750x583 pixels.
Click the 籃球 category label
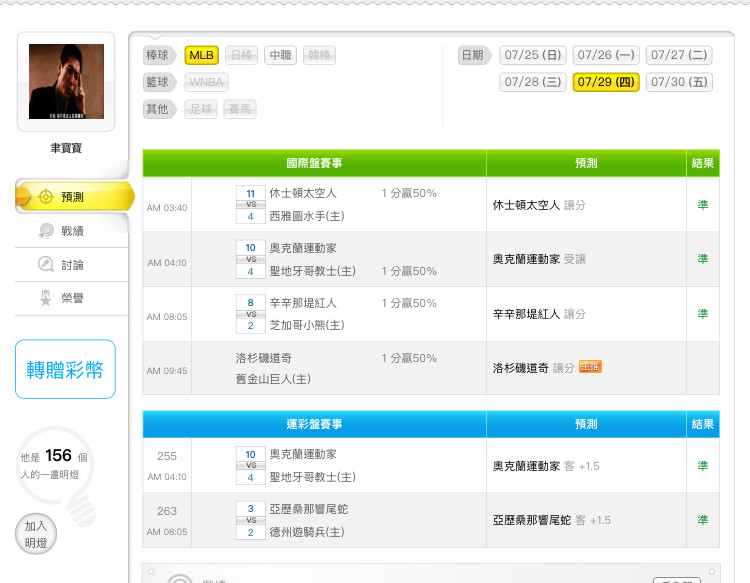click(158, 82)
